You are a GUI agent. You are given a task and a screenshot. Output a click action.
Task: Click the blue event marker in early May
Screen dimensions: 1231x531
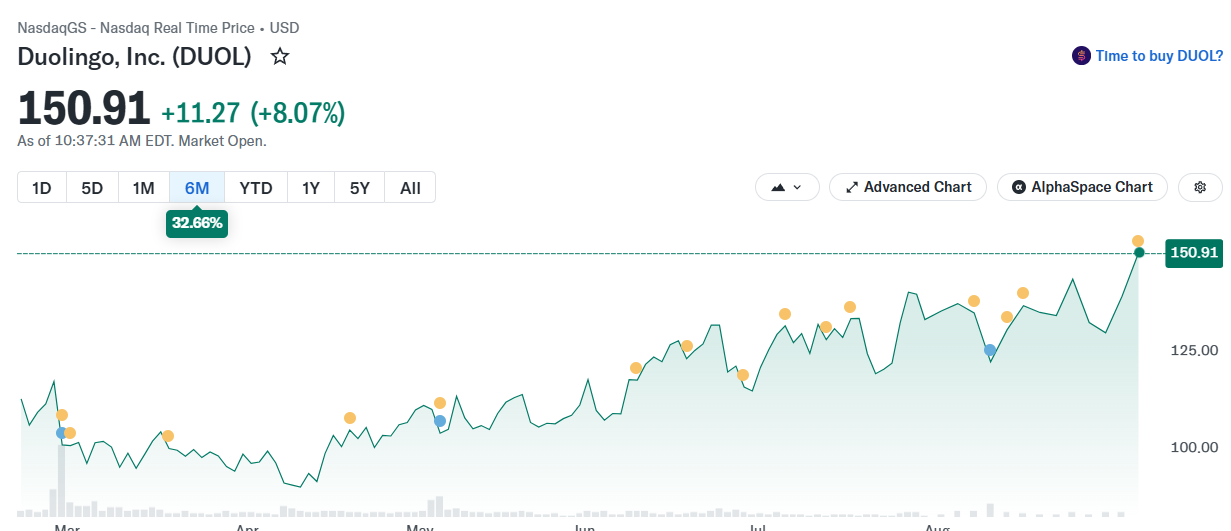(x=440, y=421)
